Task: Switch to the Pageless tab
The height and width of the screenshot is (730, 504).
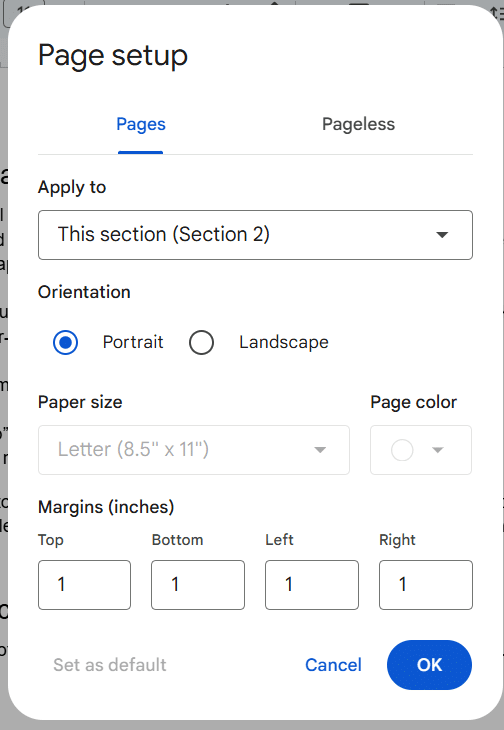Action: pos(358,124)
